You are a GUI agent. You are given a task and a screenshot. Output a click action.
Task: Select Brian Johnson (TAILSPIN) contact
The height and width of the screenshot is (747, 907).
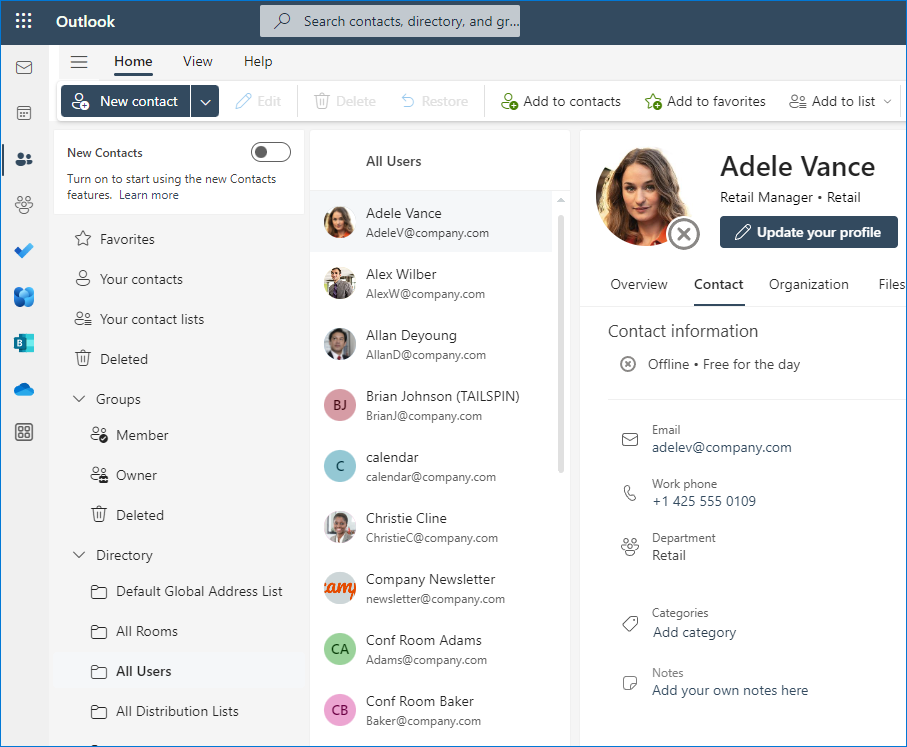click(x=431, y=405)
